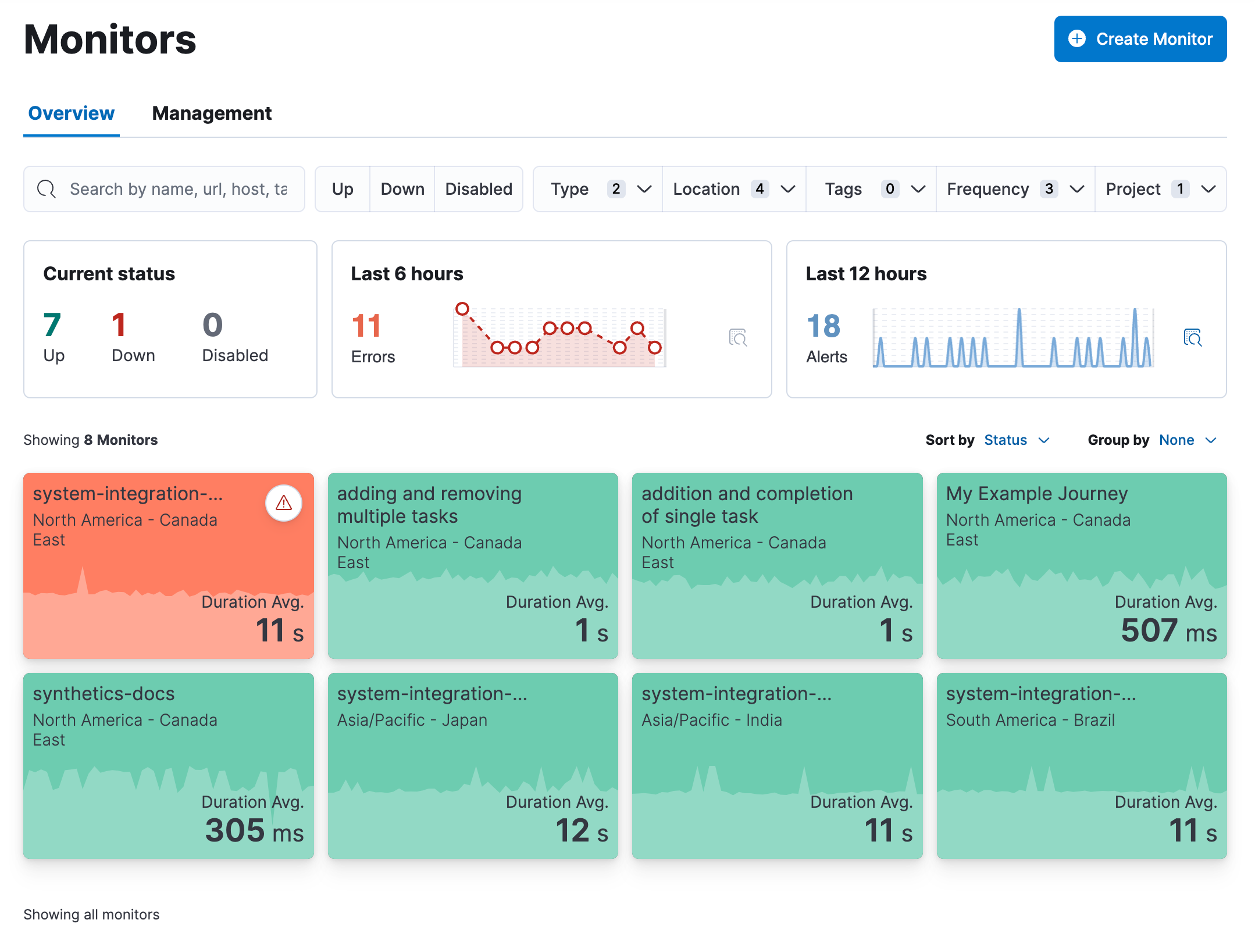Open the Tags filter dropdown
Image resolution: width=1255 pixels, height=952 pixels.
871,189
